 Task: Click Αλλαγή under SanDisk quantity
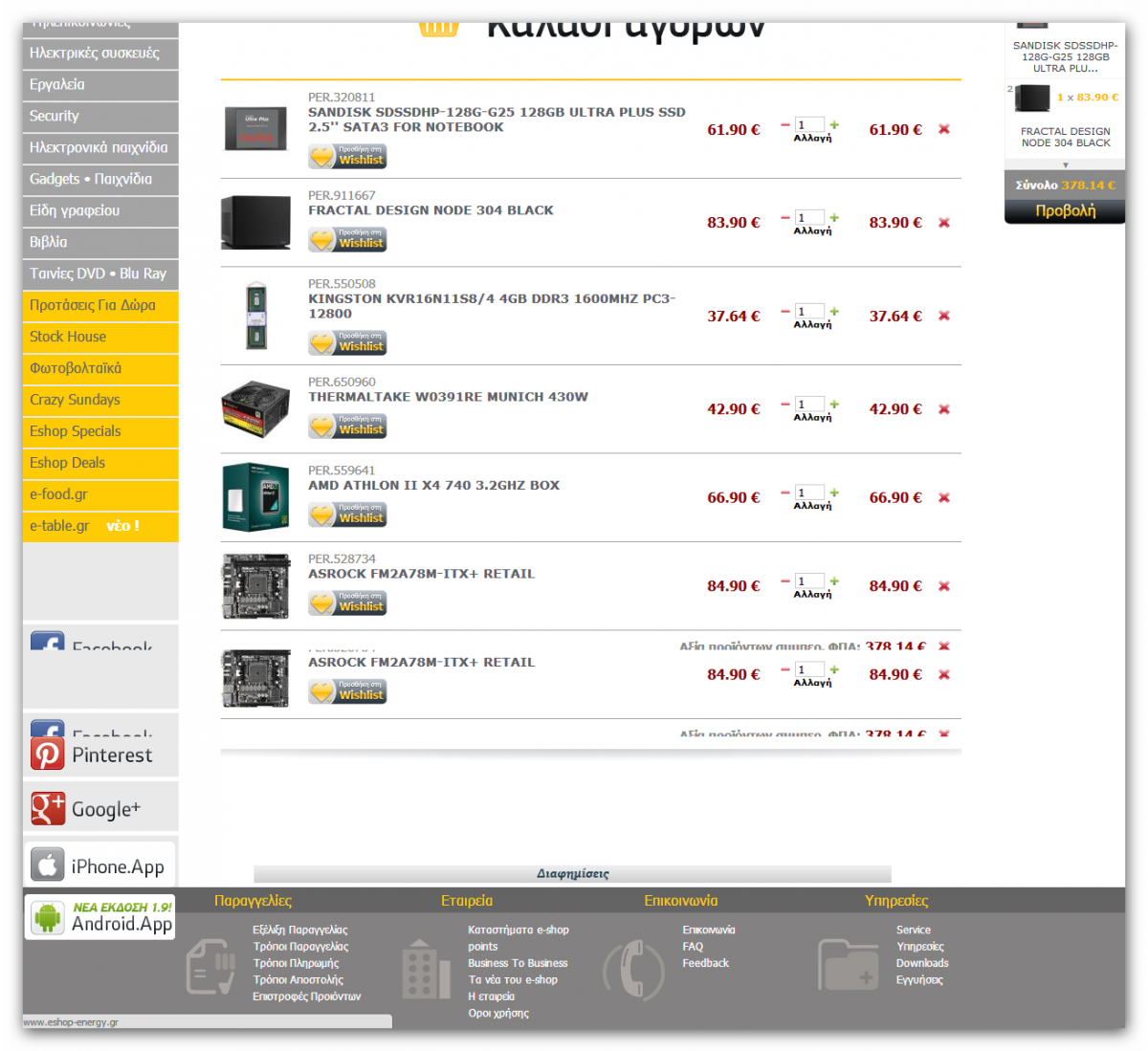tap(812, 139)
